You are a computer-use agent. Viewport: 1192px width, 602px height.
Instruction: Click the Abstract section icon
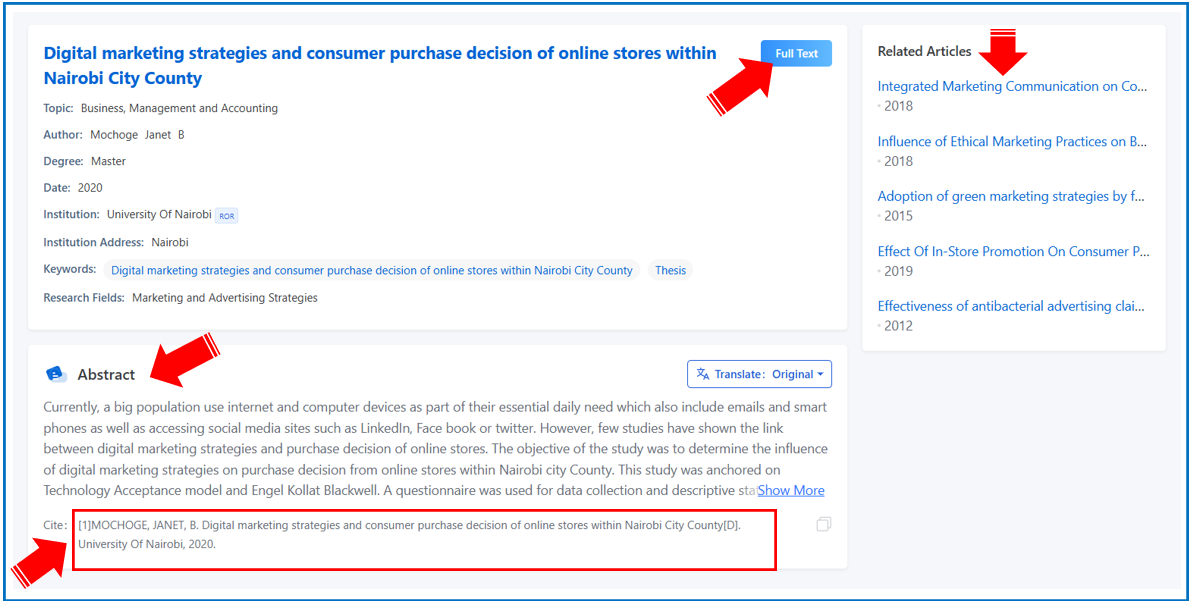click(x=57, y=374)
